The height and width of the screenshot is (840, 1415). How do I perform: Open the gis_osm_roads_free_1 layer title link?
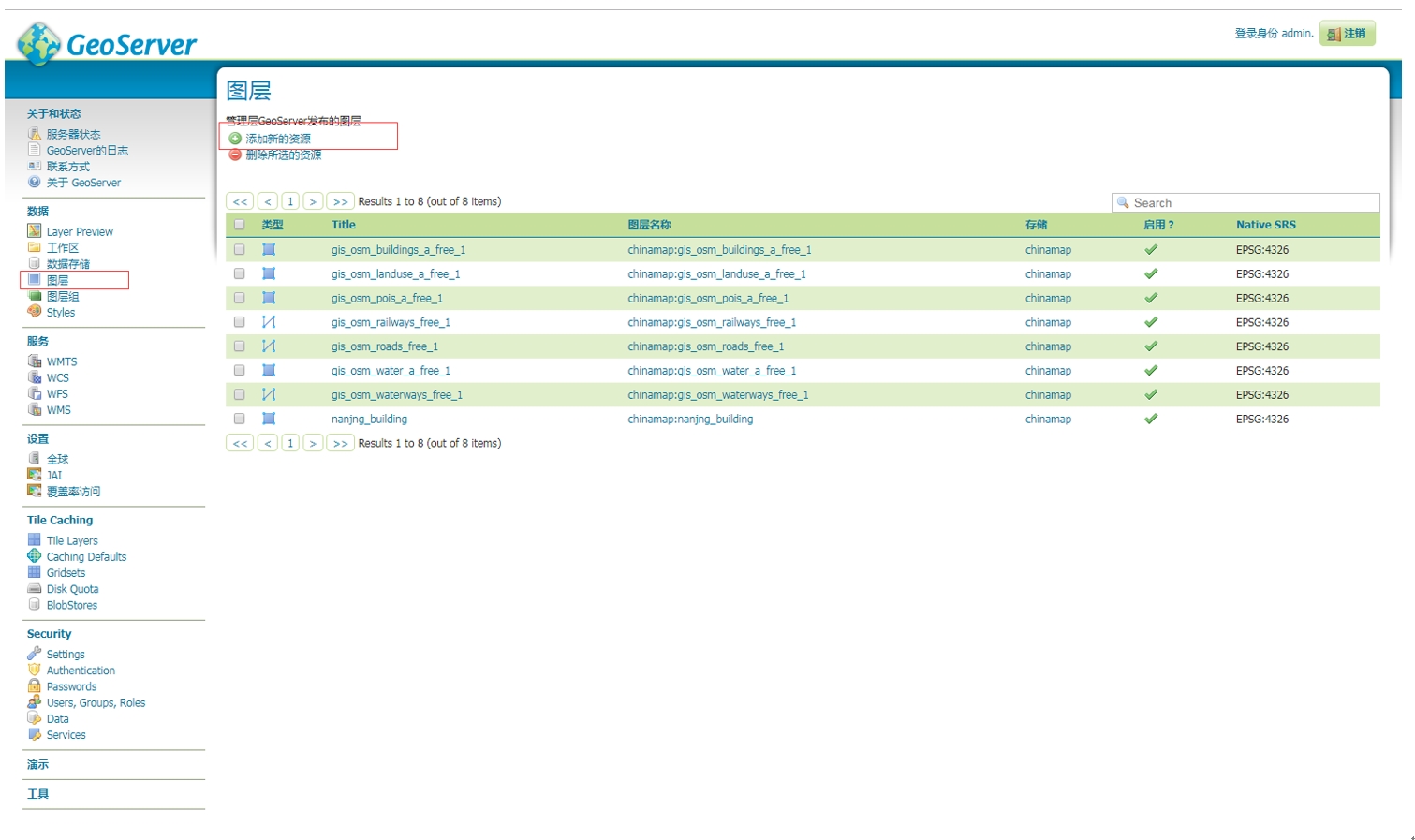click(x=384, y=346)
